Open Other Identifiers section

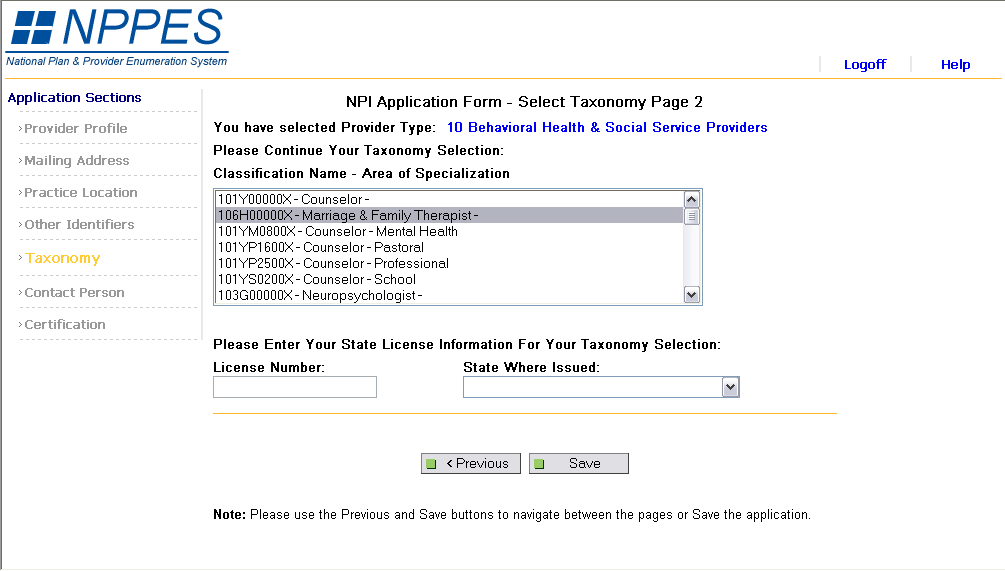(x=79, y=224)
